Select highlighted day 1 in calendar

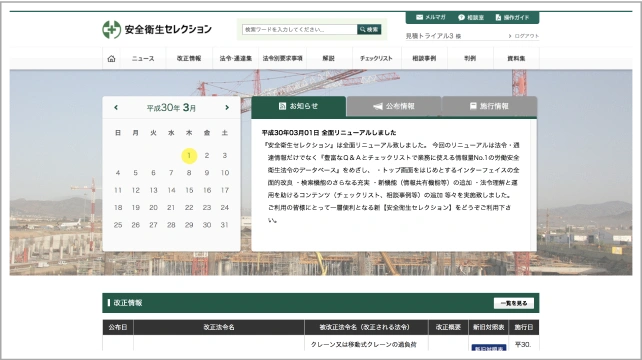click(x=189, y=156)
